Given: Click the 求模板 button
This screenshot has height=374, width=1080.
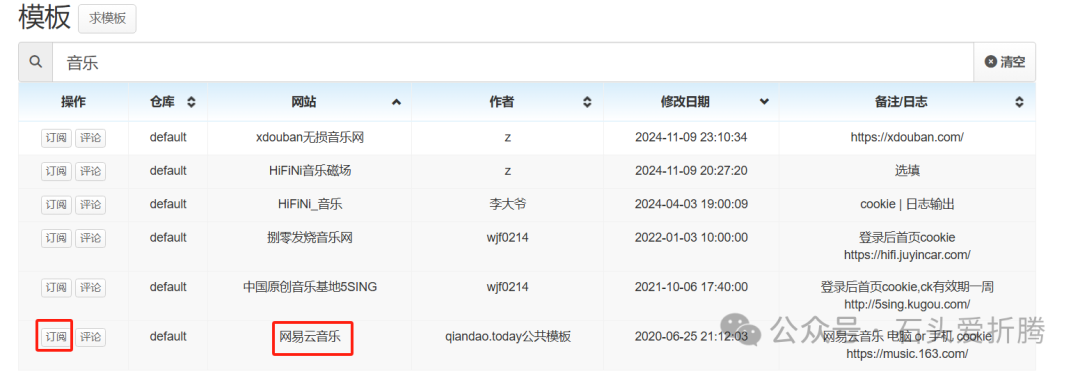Looking at the screenshot, I should click(107, 19).
